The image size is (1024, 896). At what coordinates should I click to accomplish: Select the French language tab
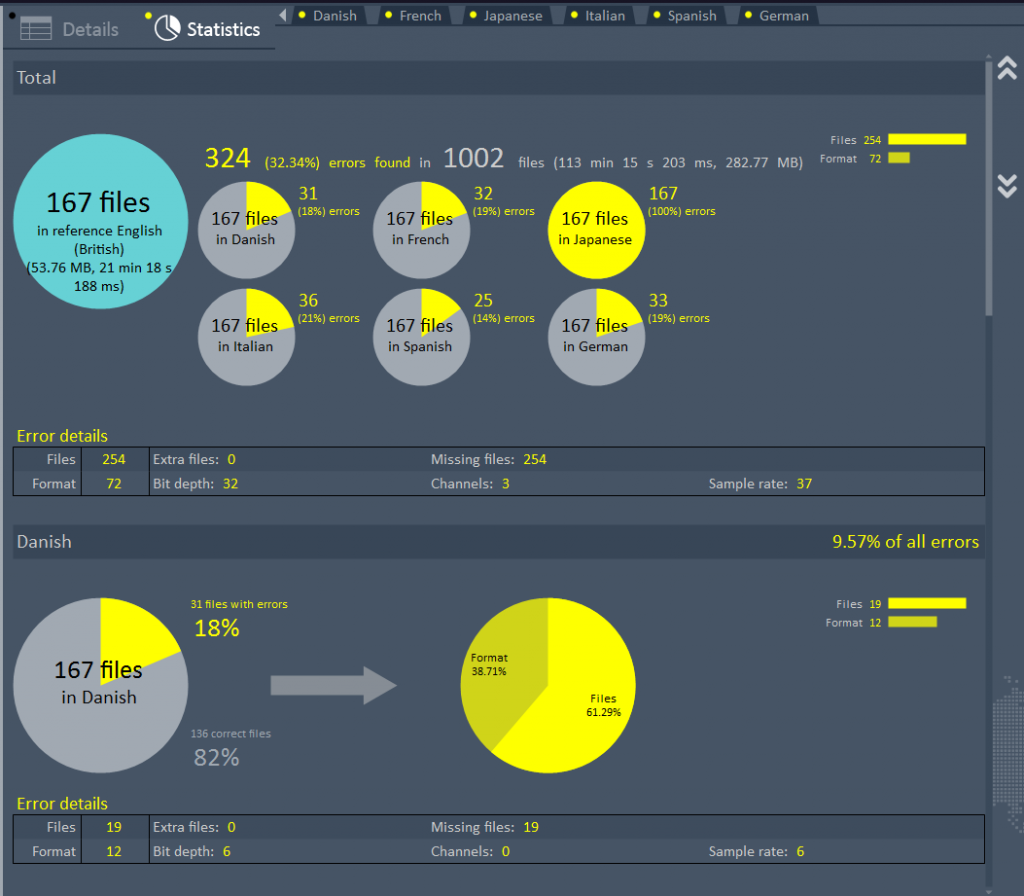click(420, 16)
